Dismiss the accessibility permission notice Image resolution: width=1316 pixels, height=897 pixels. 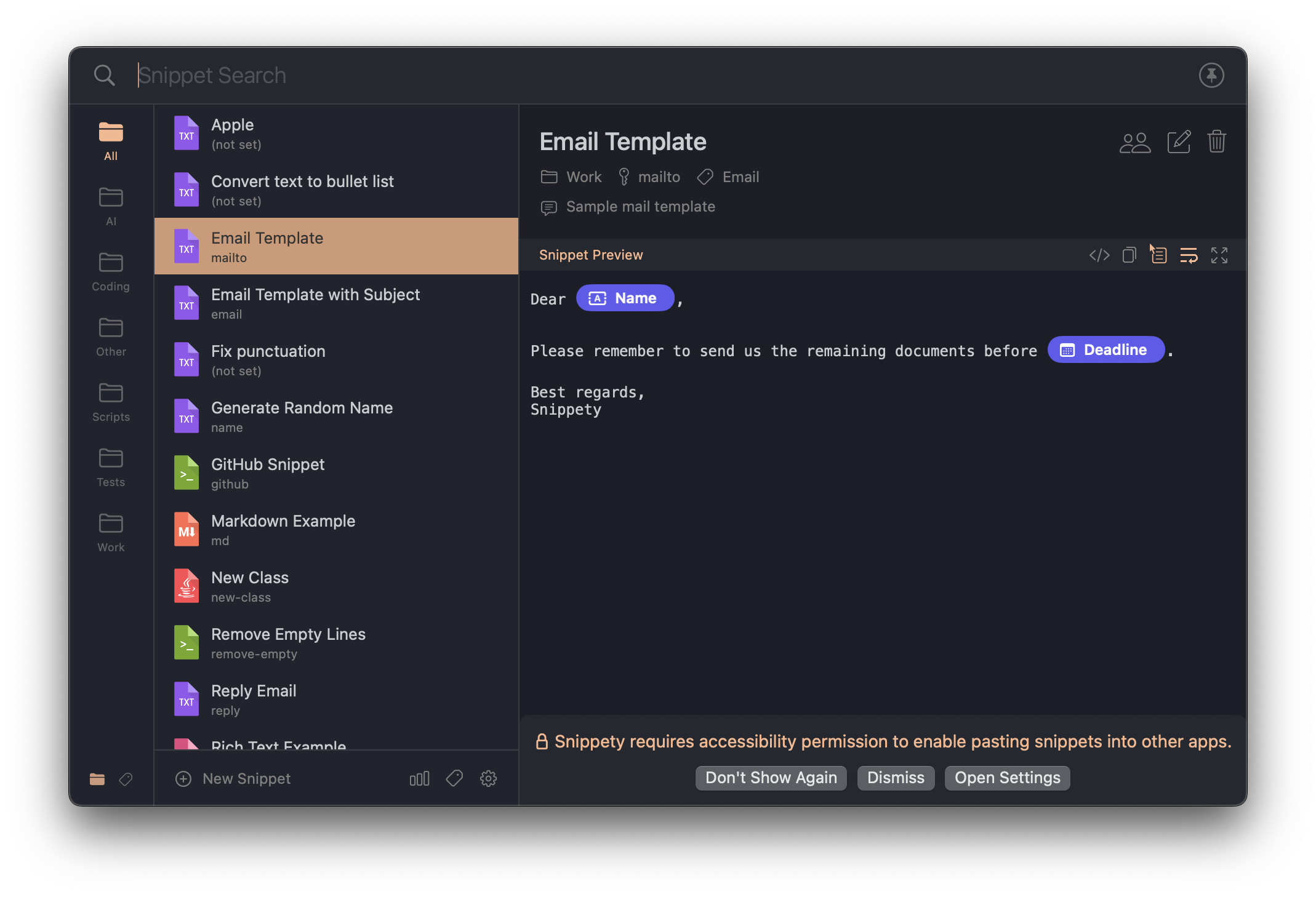click(896, 778)
